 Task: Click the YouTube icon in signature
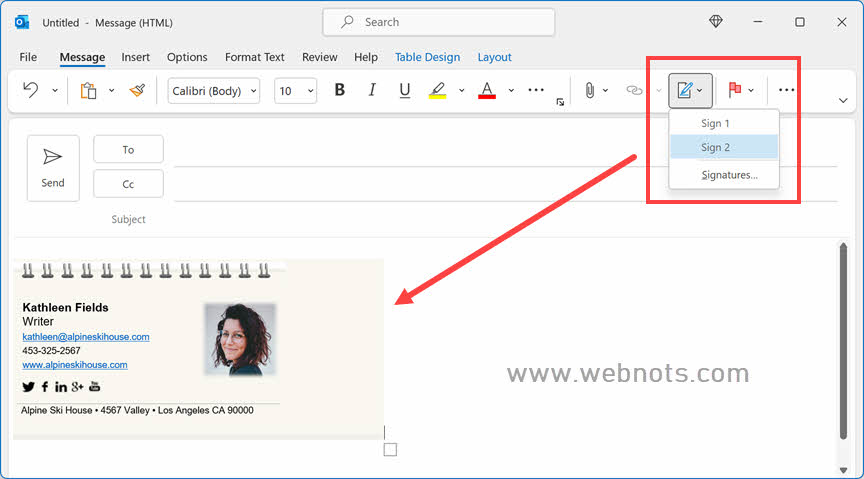pyautogui.click(x=95, y=386)
